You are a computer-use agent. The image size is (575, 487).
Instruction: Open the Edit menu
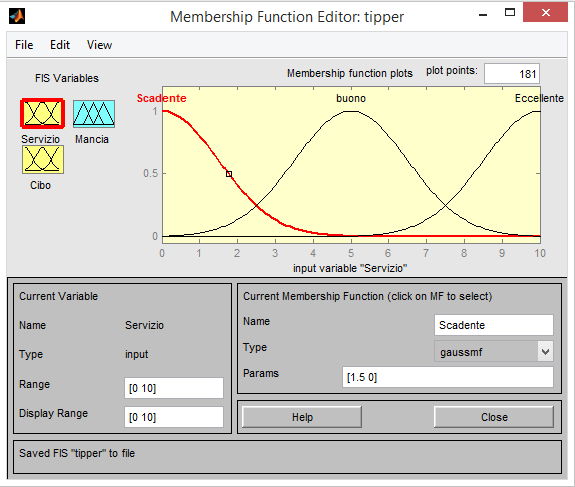coord(60,45)
